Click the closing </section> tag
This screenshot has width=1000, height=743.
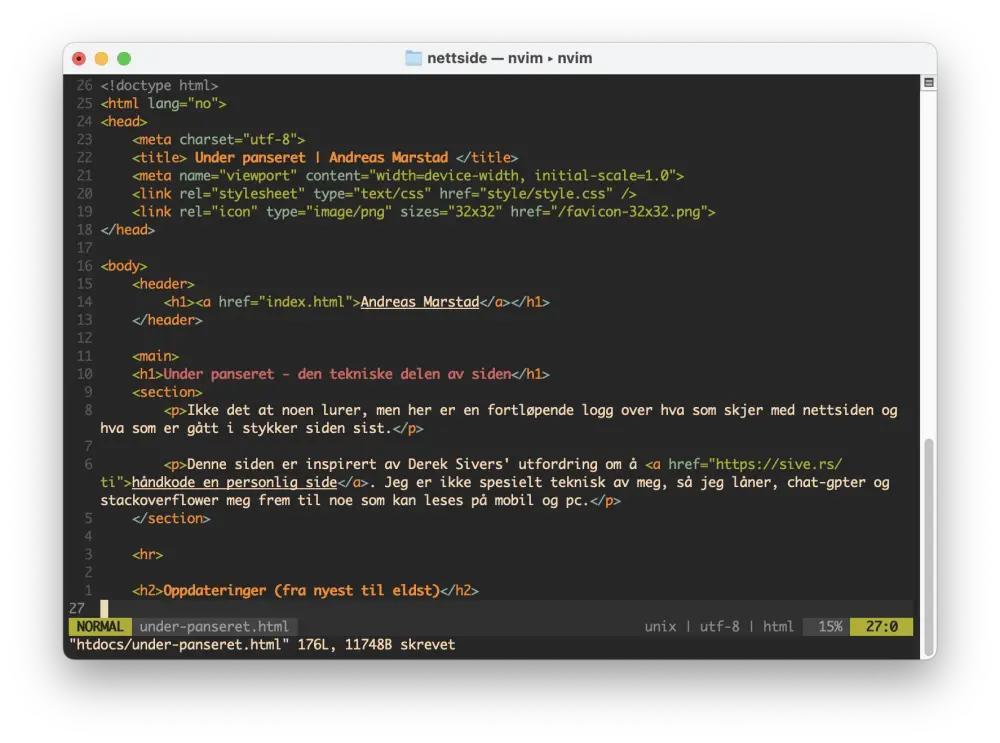pyautogui.click(x=171, y=518)
